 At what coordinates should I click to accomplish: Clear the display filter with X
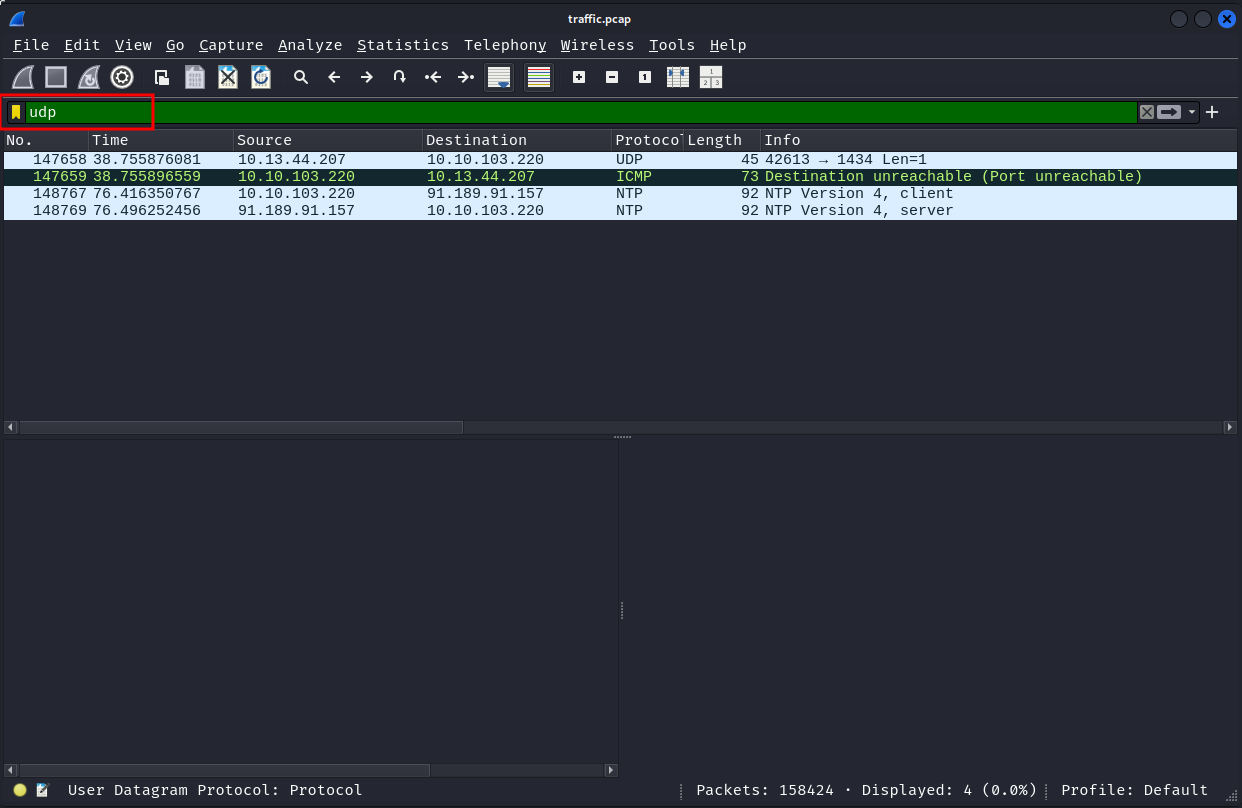tap(1147, 112)
